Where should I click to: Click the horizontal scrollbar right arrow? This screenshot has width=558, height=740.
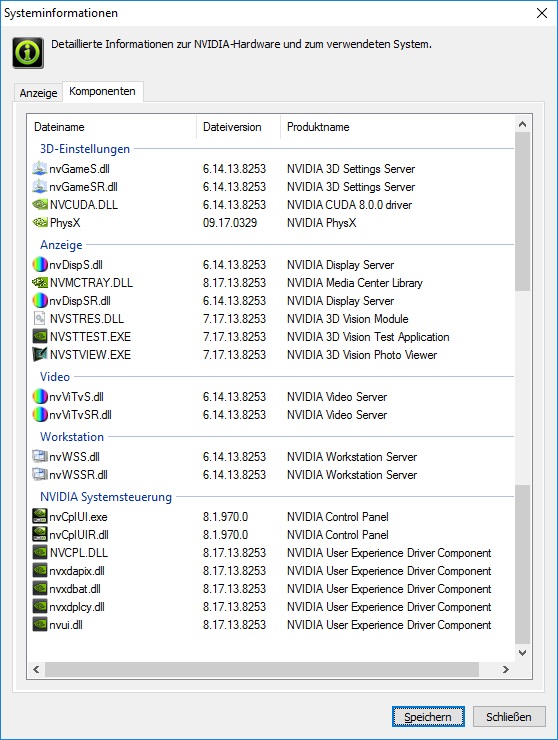click(x=506, y=669)
